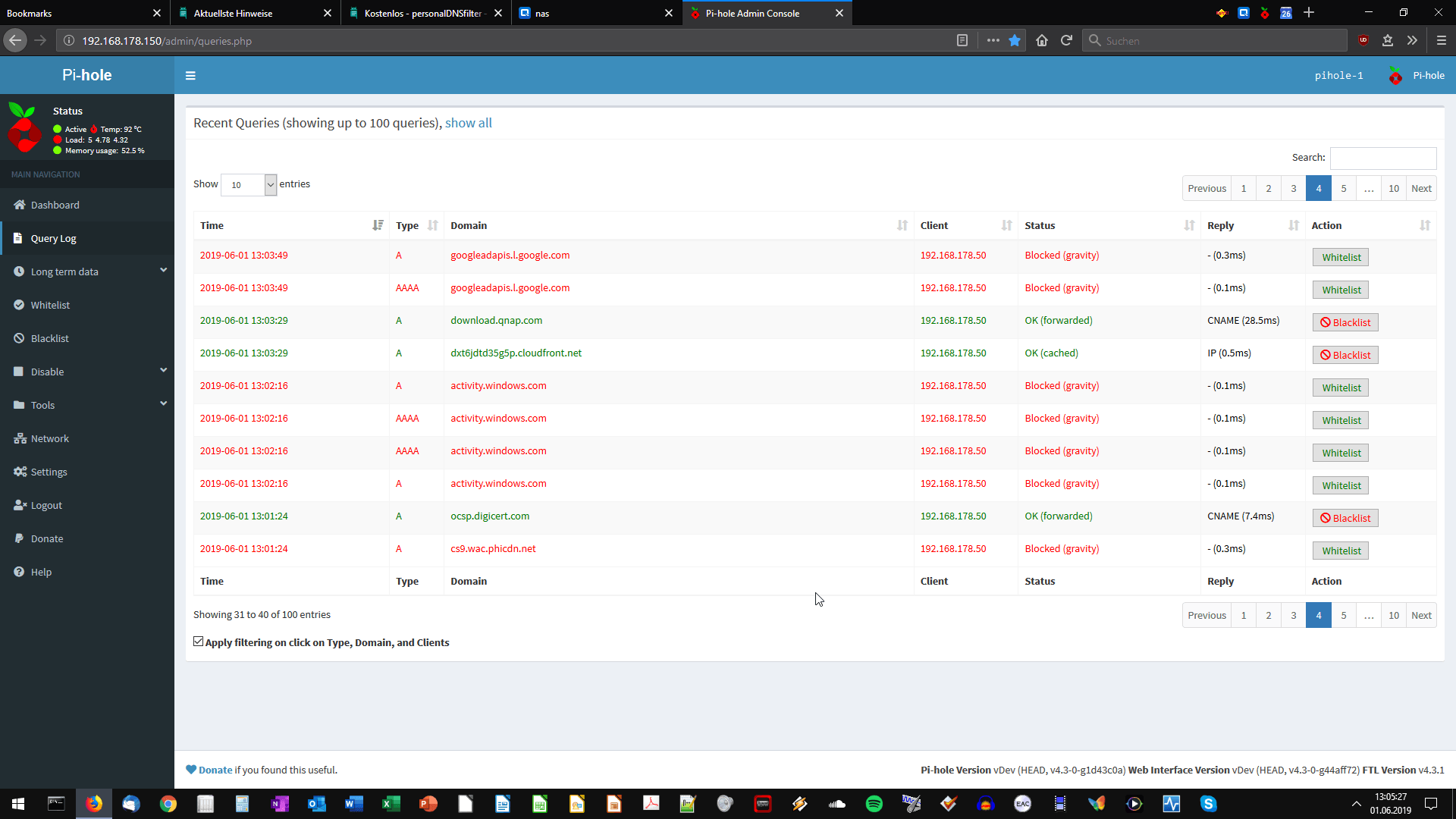
Task: Reload the current page
Action: click(1066, 41)
